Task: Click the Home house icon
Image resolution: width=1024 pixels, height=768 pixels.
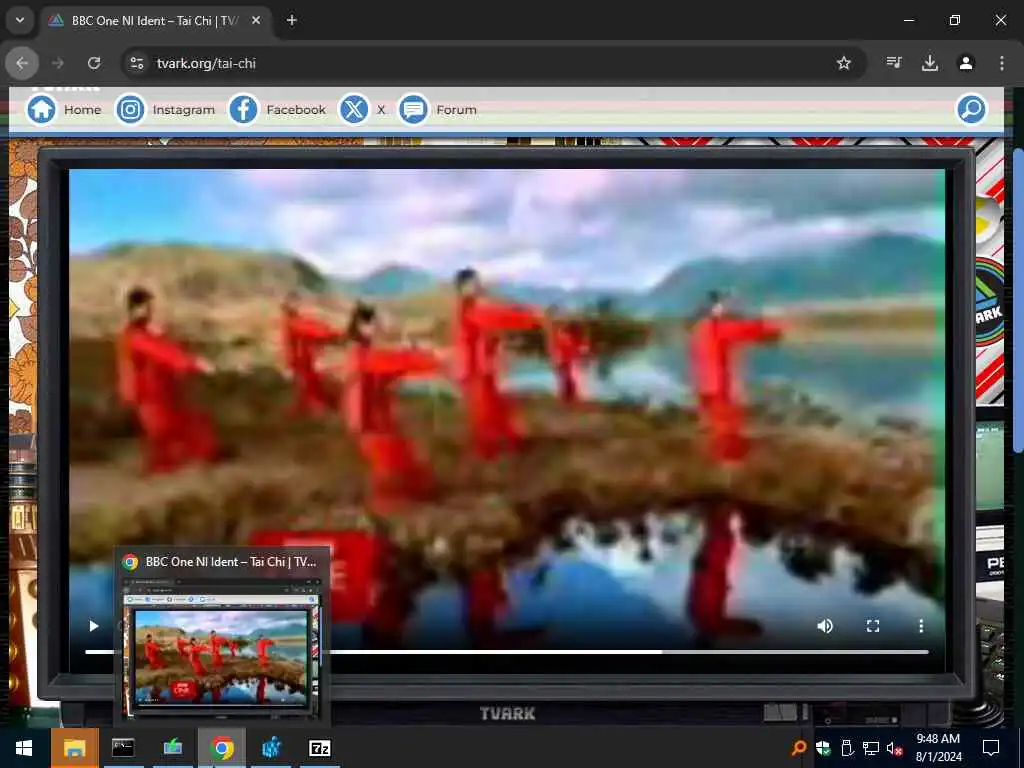Action: 41,109
